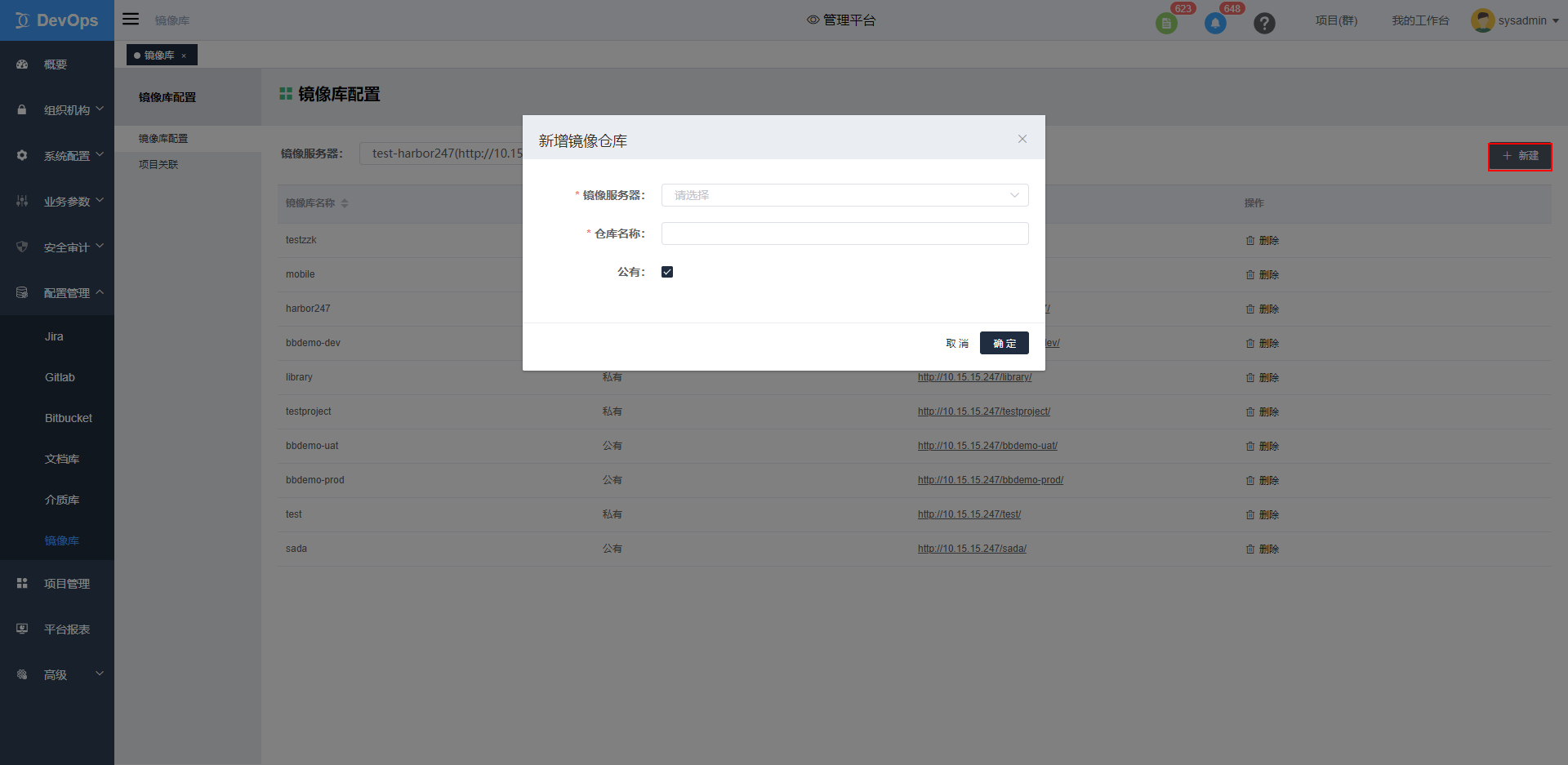Screen dimensions: 1568x765
Task: Click the 新建 create button
Action: coord(1520,156)
